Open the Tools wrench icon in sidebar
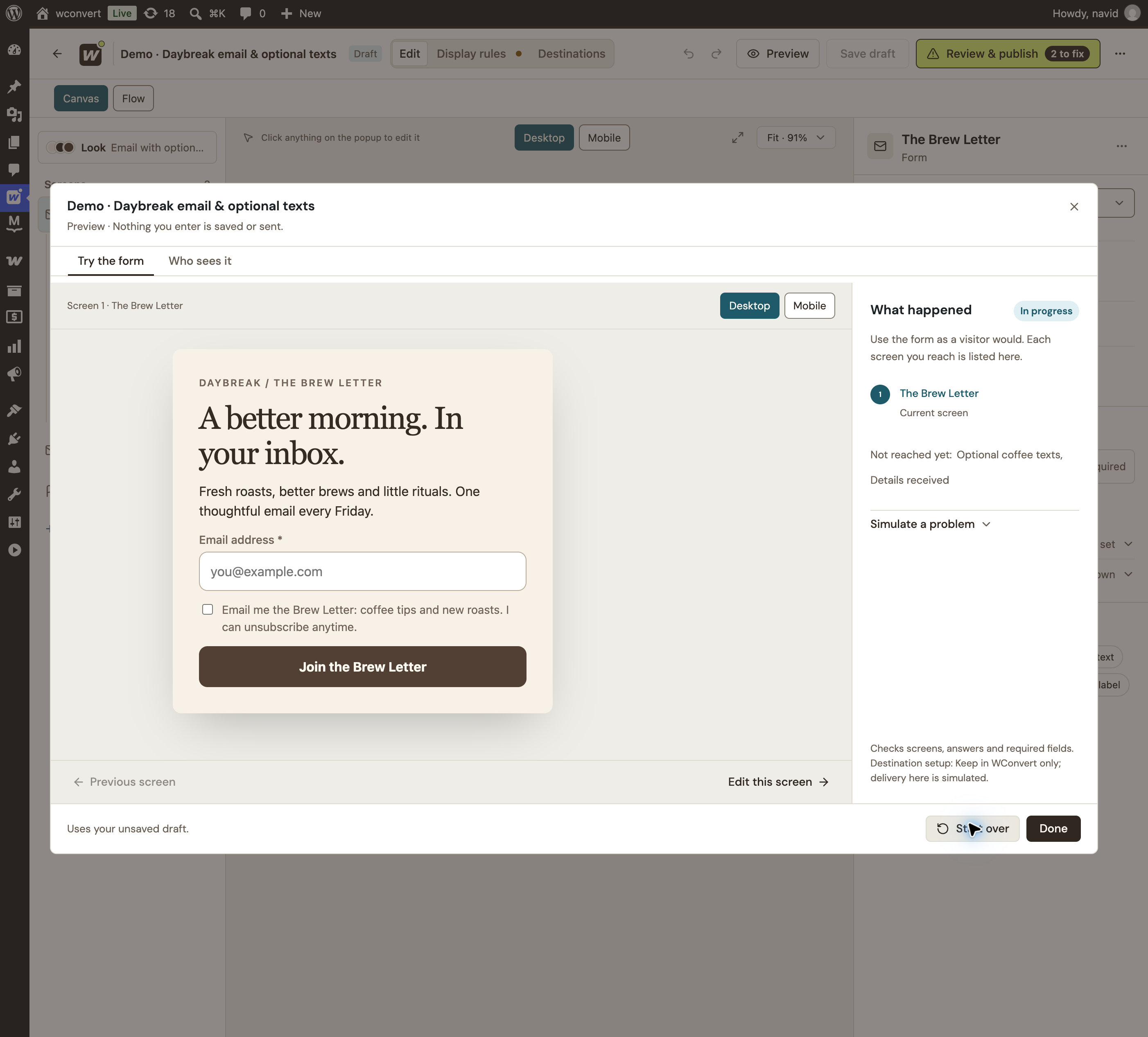This screenshot has height=1037, width=1148. (14, 494)
